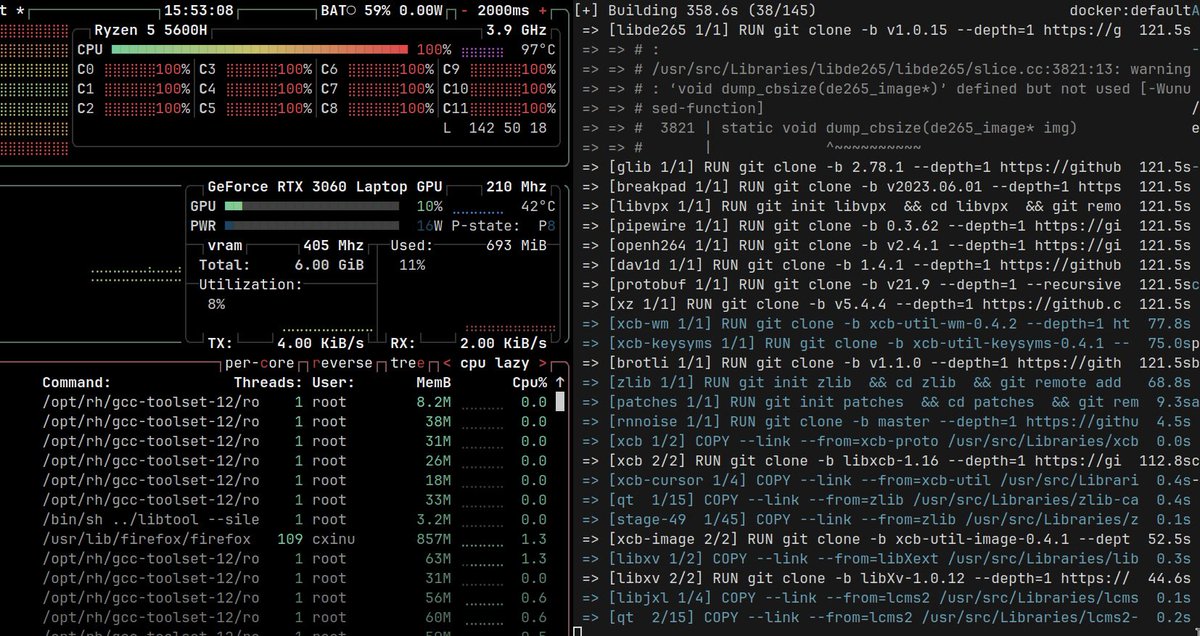The image size is (1200, 636).
Task: Click the process list up arrow
Action: click(560, 383)
